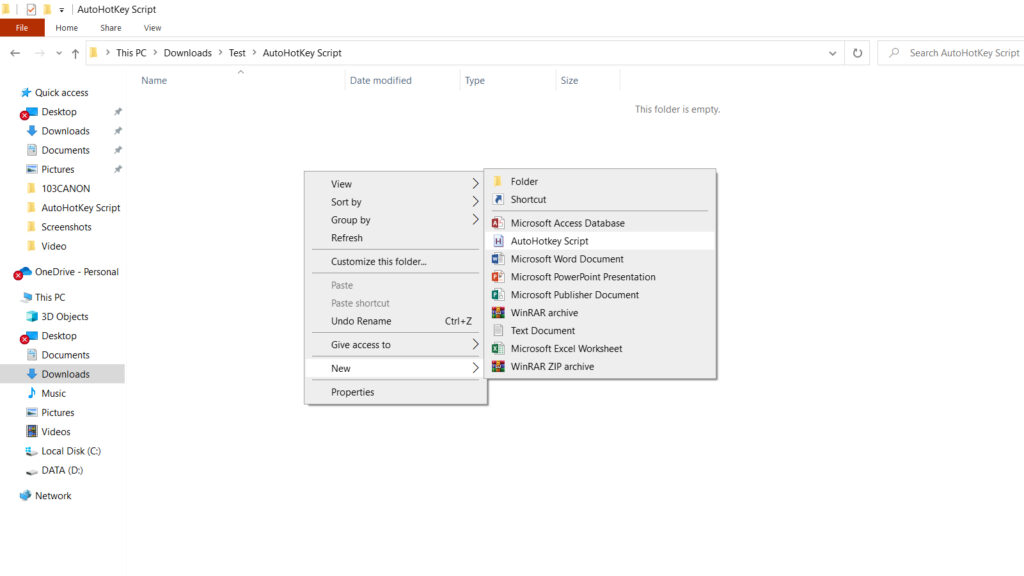Choose Microsoft Excel Worksheet entry
Image resolution: width=1024 pixels, height=576 pixels.
click(600, 349)
